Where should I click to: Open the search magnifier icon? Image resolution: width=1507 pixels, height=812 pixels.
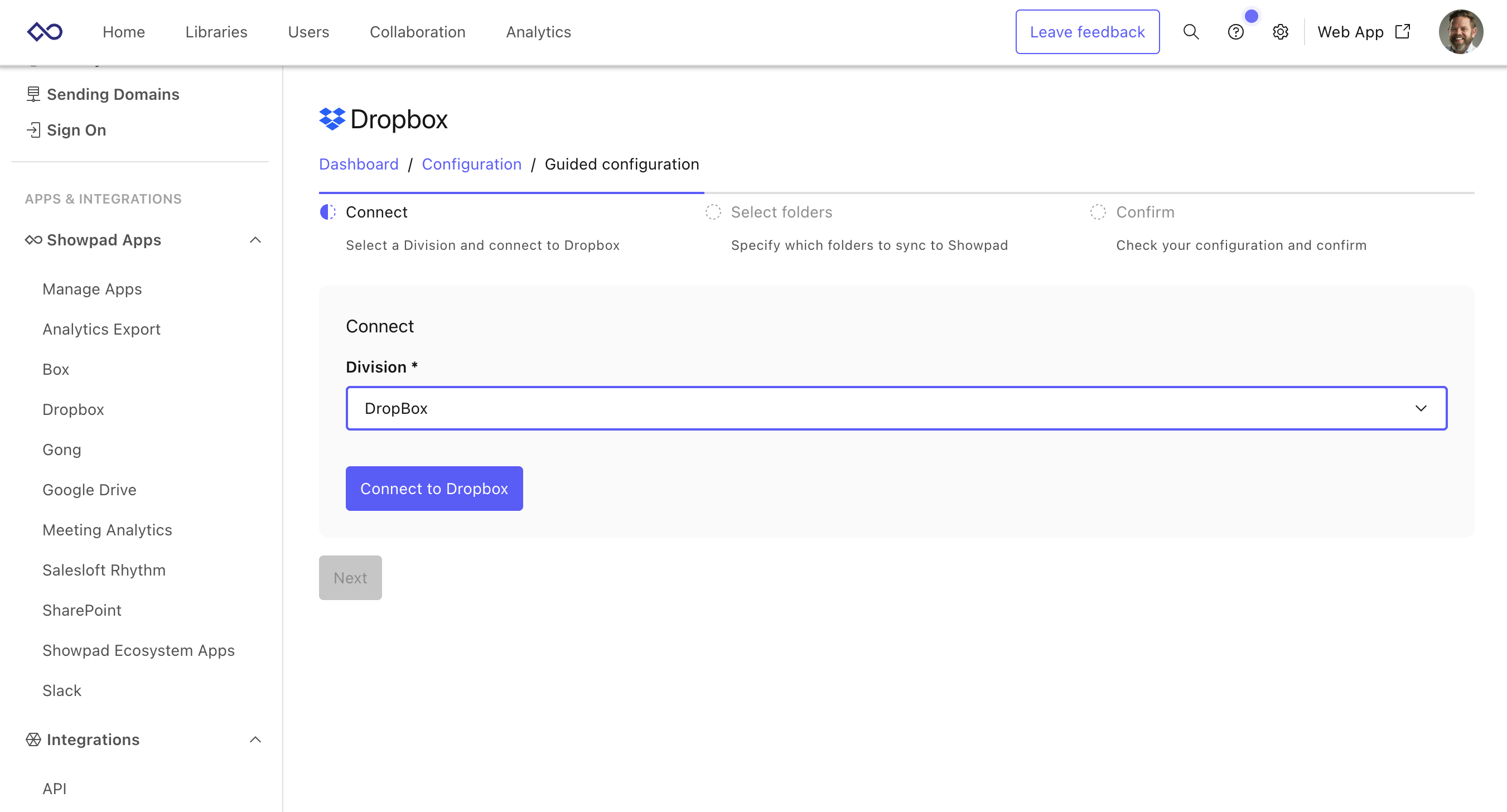click(x=1191, y=32)
